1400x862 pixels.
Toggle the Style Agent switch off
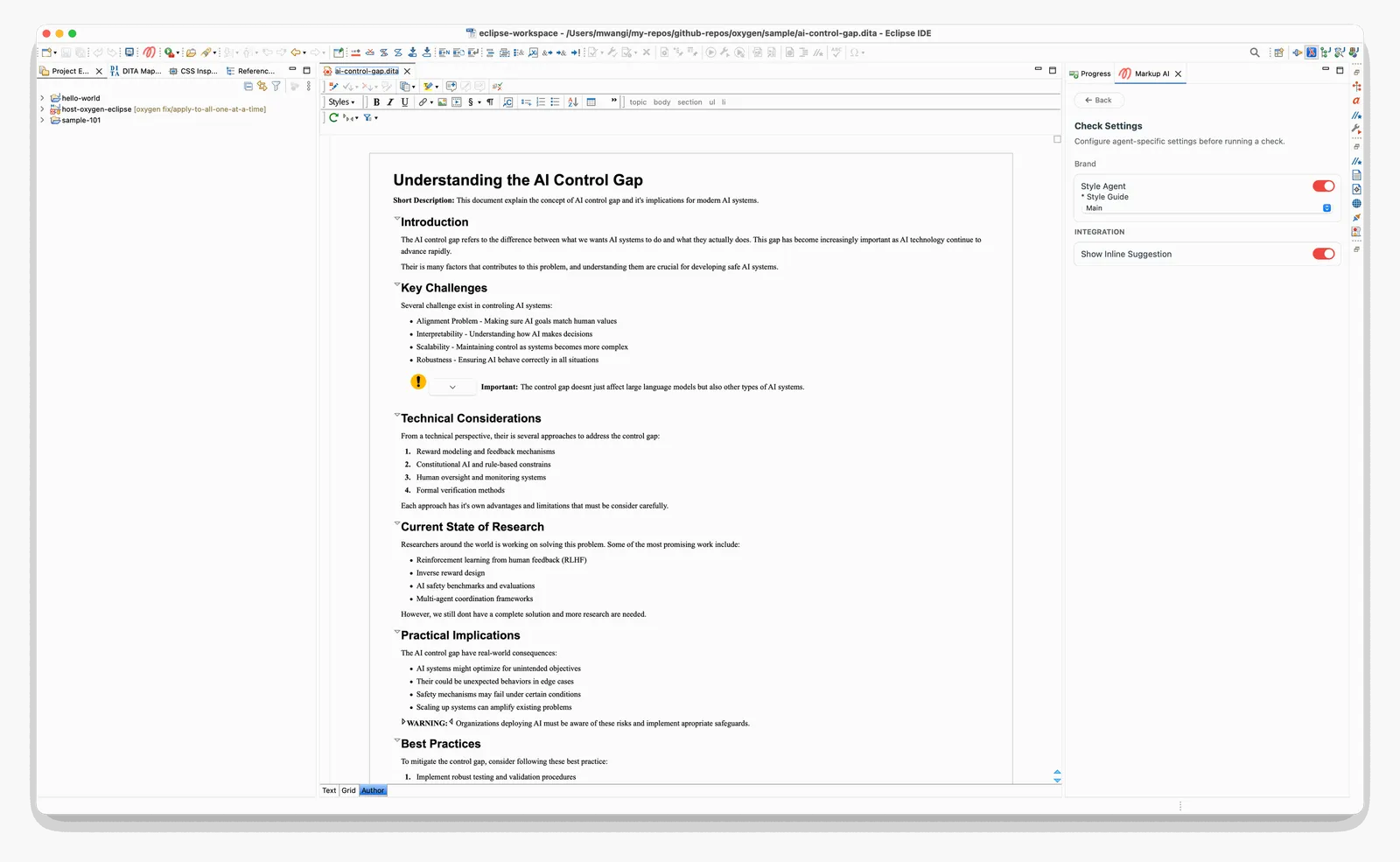[1323, 186]
